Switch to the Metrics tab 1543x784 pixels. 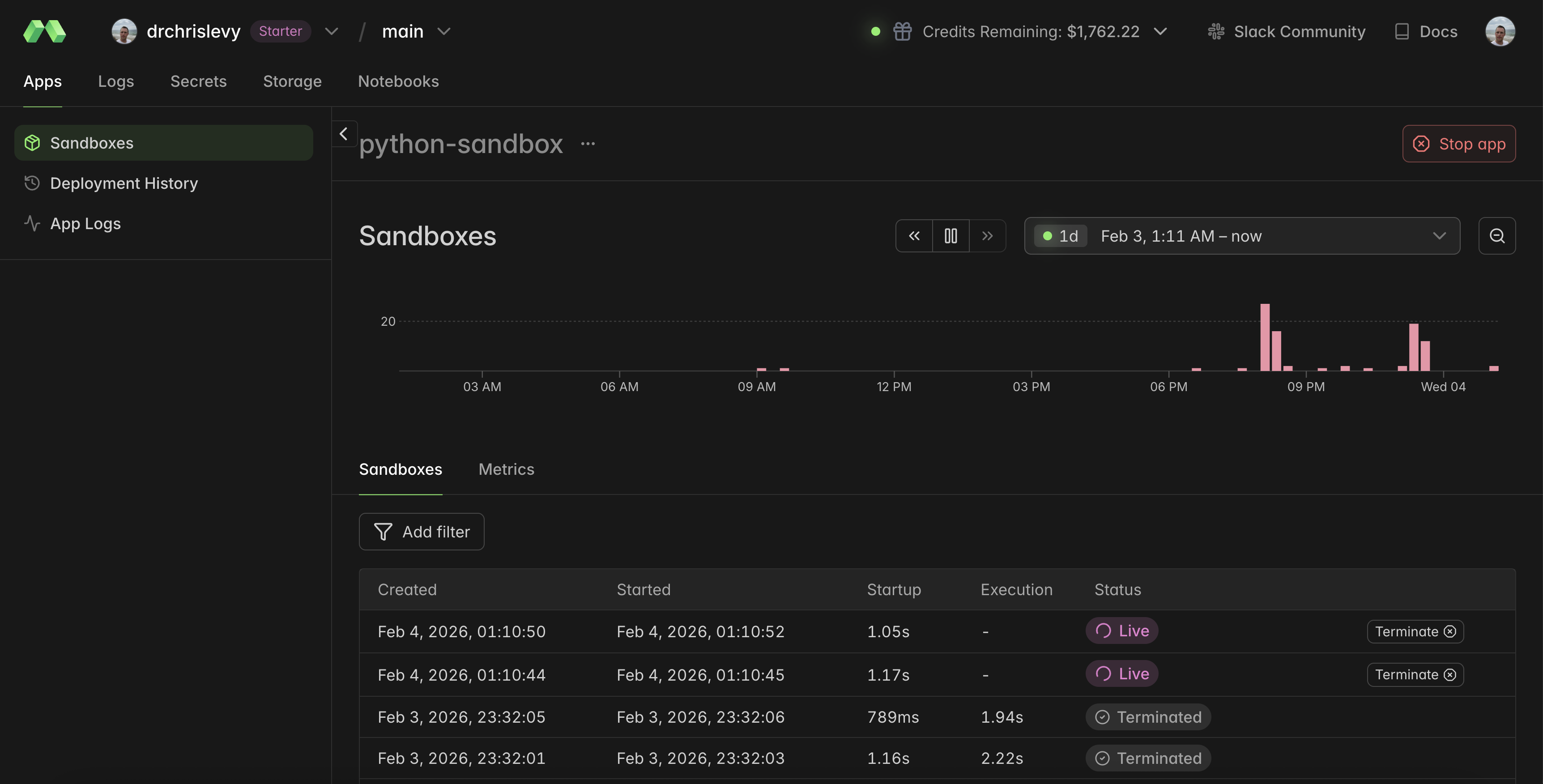pyautogui.click(x=506, y=469)
